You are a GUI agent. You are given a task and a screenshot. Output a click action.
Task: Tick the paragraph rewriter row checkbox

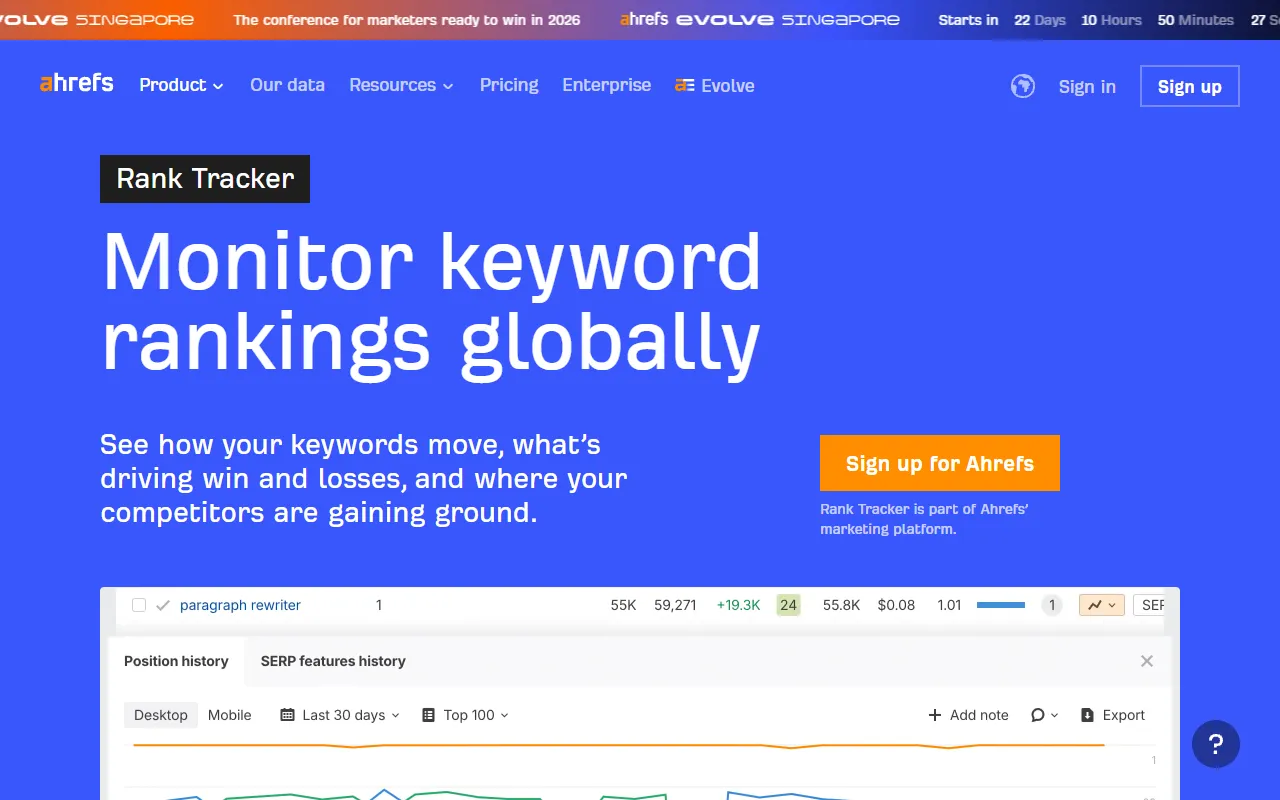point(139,605)
